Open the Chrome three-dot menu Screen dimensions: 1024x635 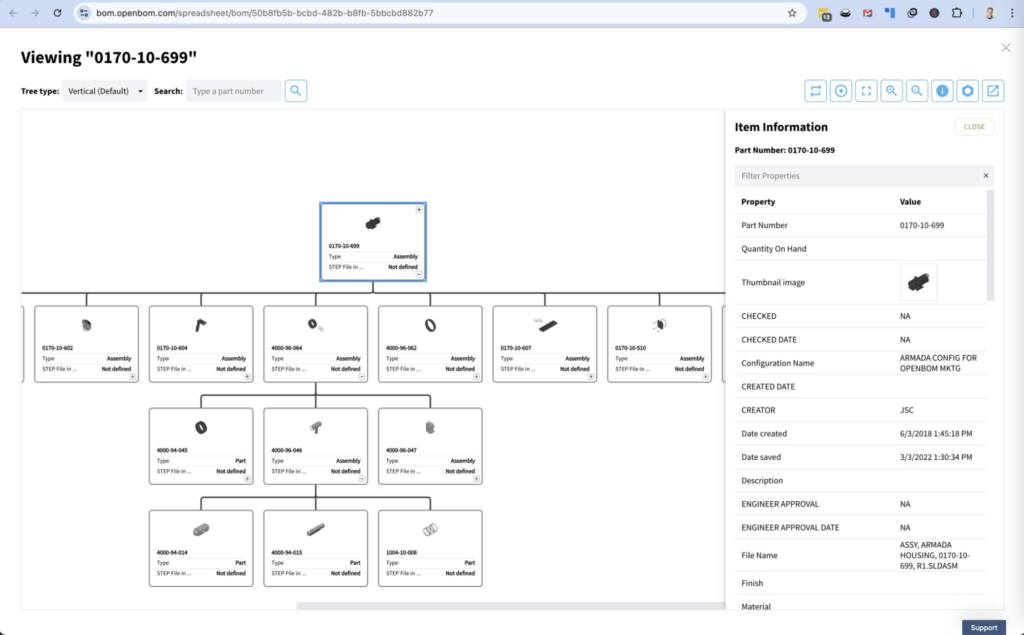point(1012,13)
